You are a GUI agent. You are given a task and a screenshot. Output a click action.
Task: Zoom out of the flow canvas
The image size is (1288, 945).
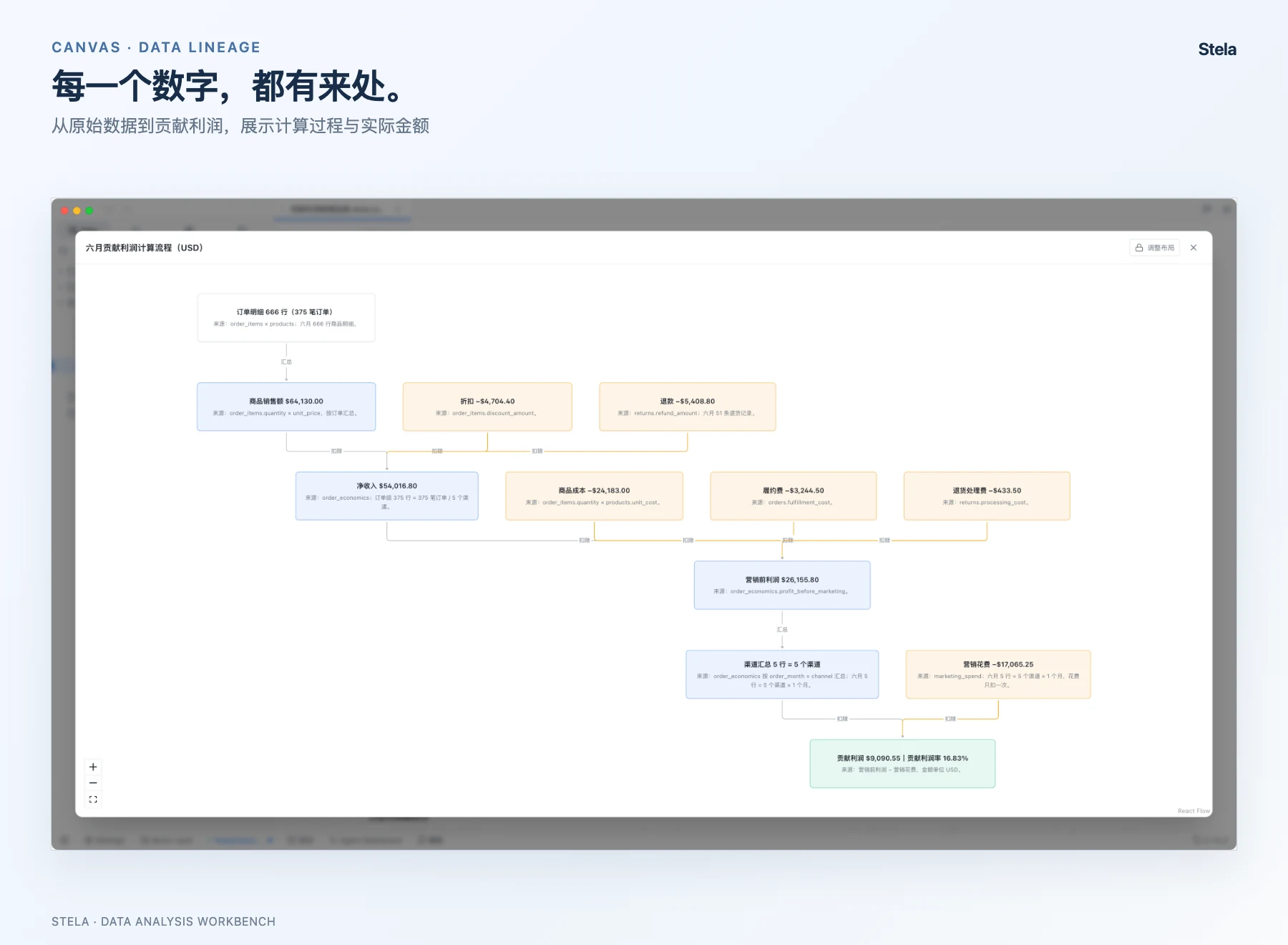point(93,783)
